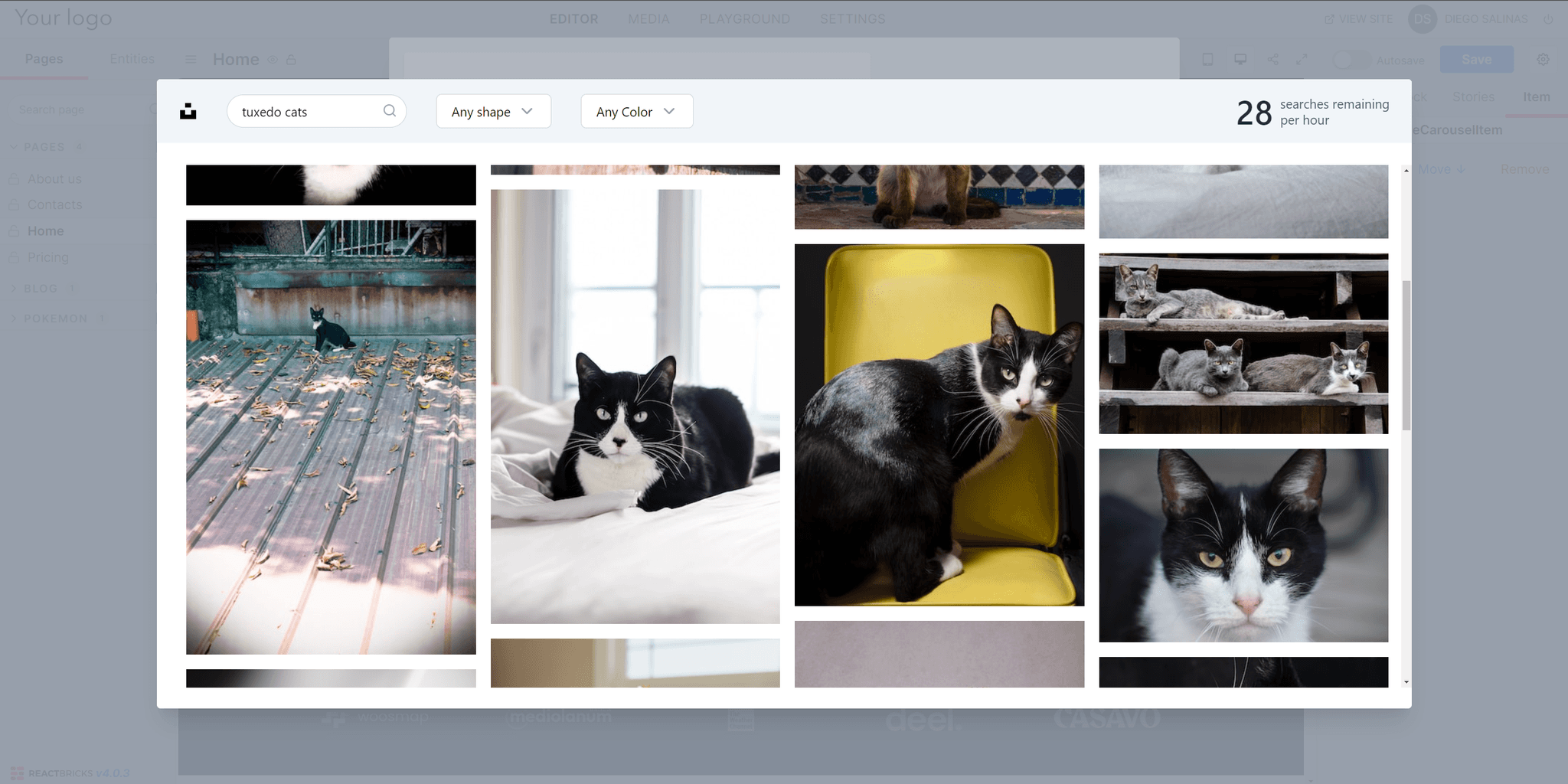The width and height of the screenshot is (1568, 784).
Task: Click the share icon in toolbar
Action: click(1272, 60)
